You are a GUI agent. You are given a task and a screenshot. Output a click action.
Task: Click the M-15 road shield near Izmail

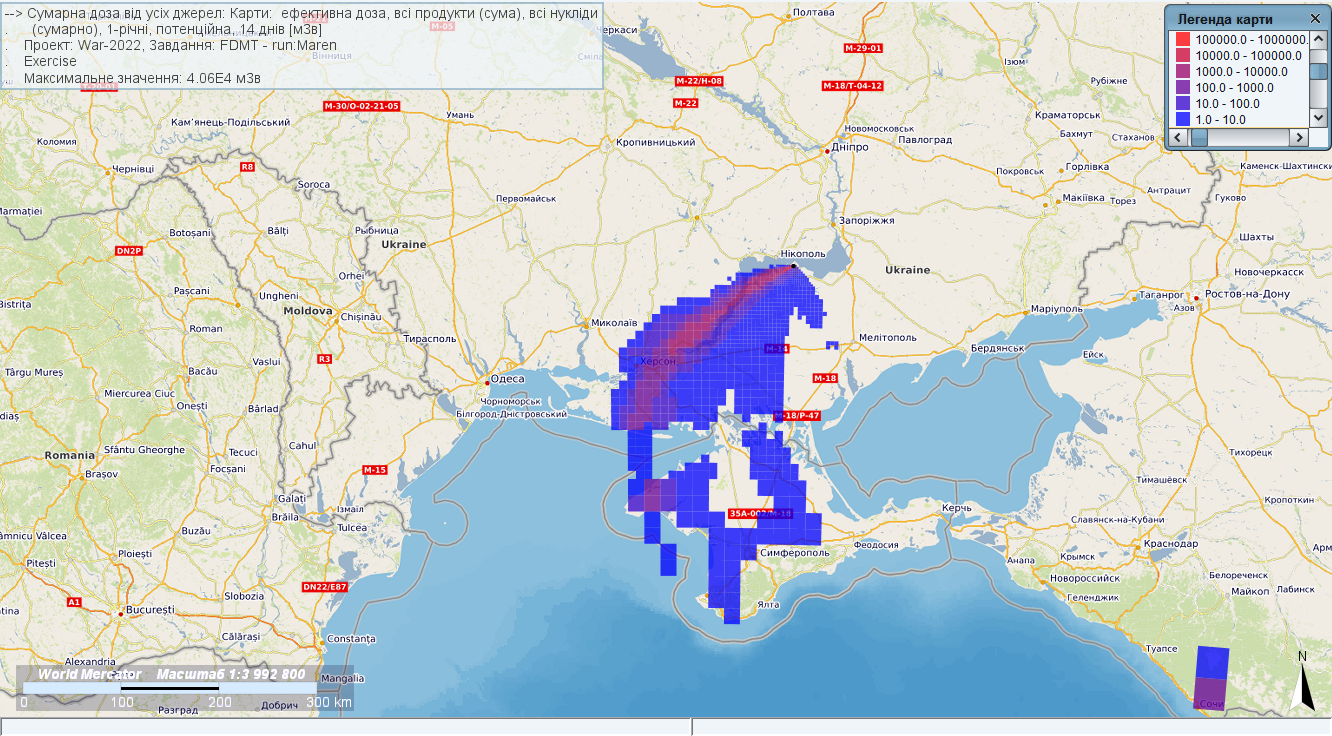[x=375, y=470]
